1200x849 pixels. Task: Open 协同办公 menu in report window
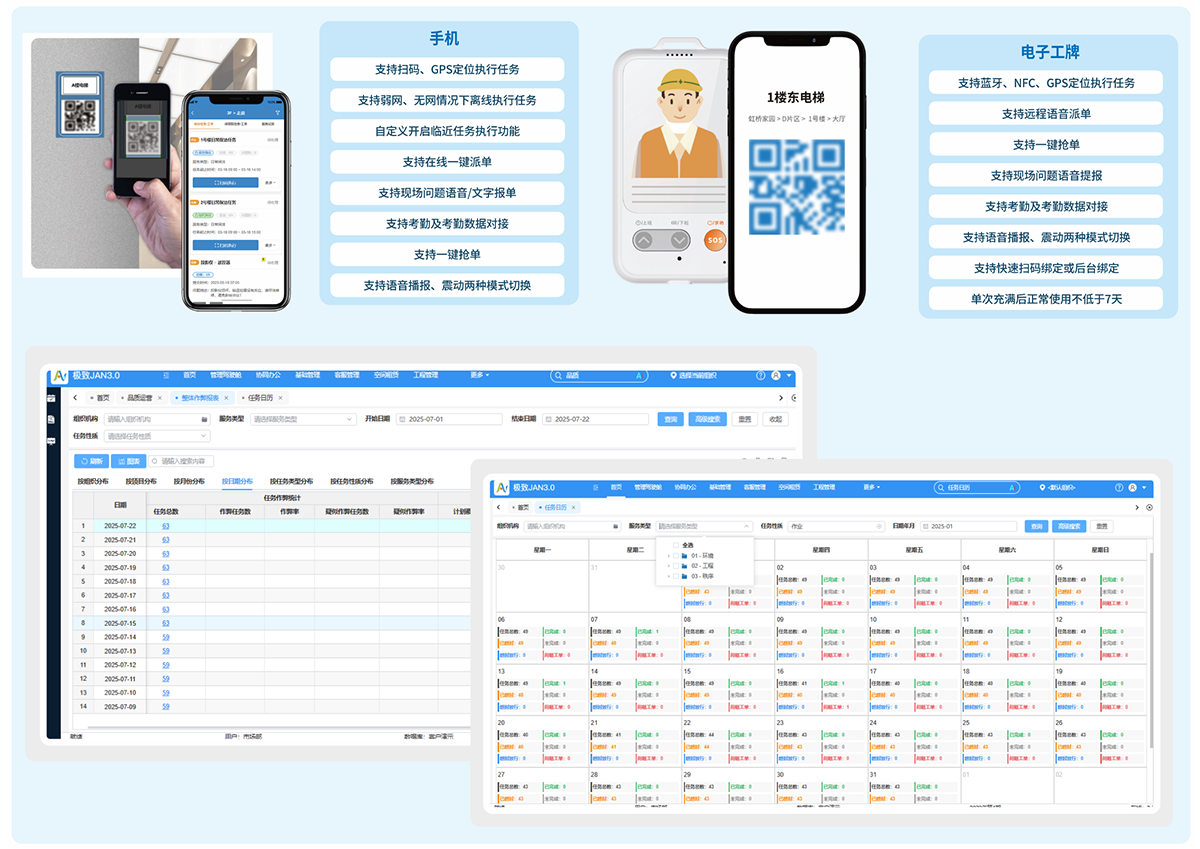[268, 375]
